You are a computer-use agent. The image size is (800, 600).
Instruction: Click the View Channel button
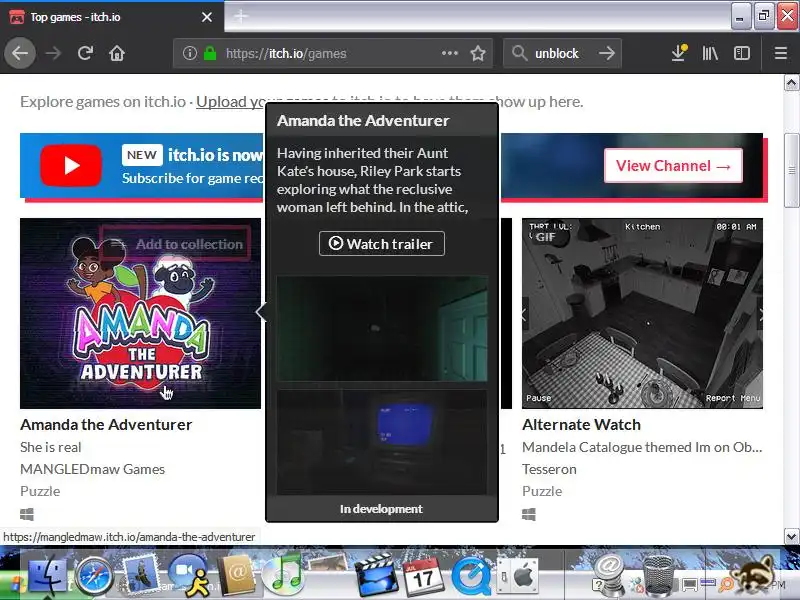[673, 165]
